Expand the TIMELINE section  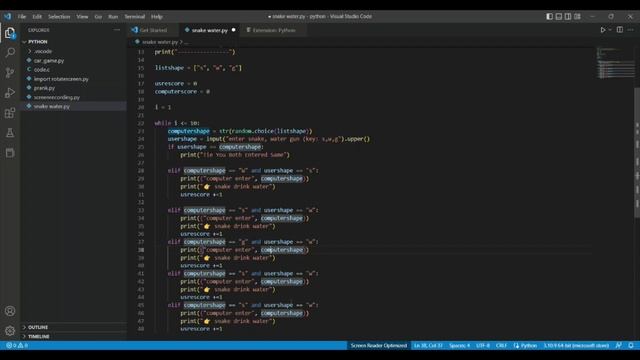tap(38, 336)
